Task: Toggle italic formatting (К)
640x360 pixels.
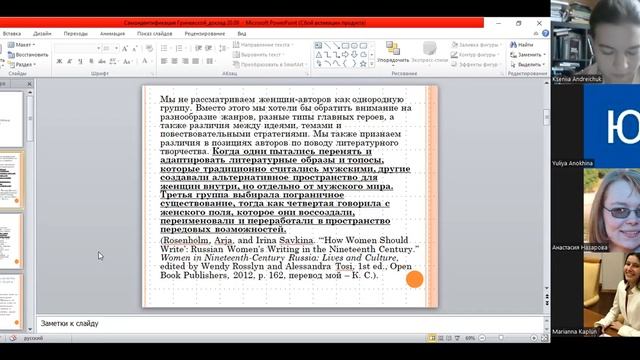Action: [x=70, y=61]
